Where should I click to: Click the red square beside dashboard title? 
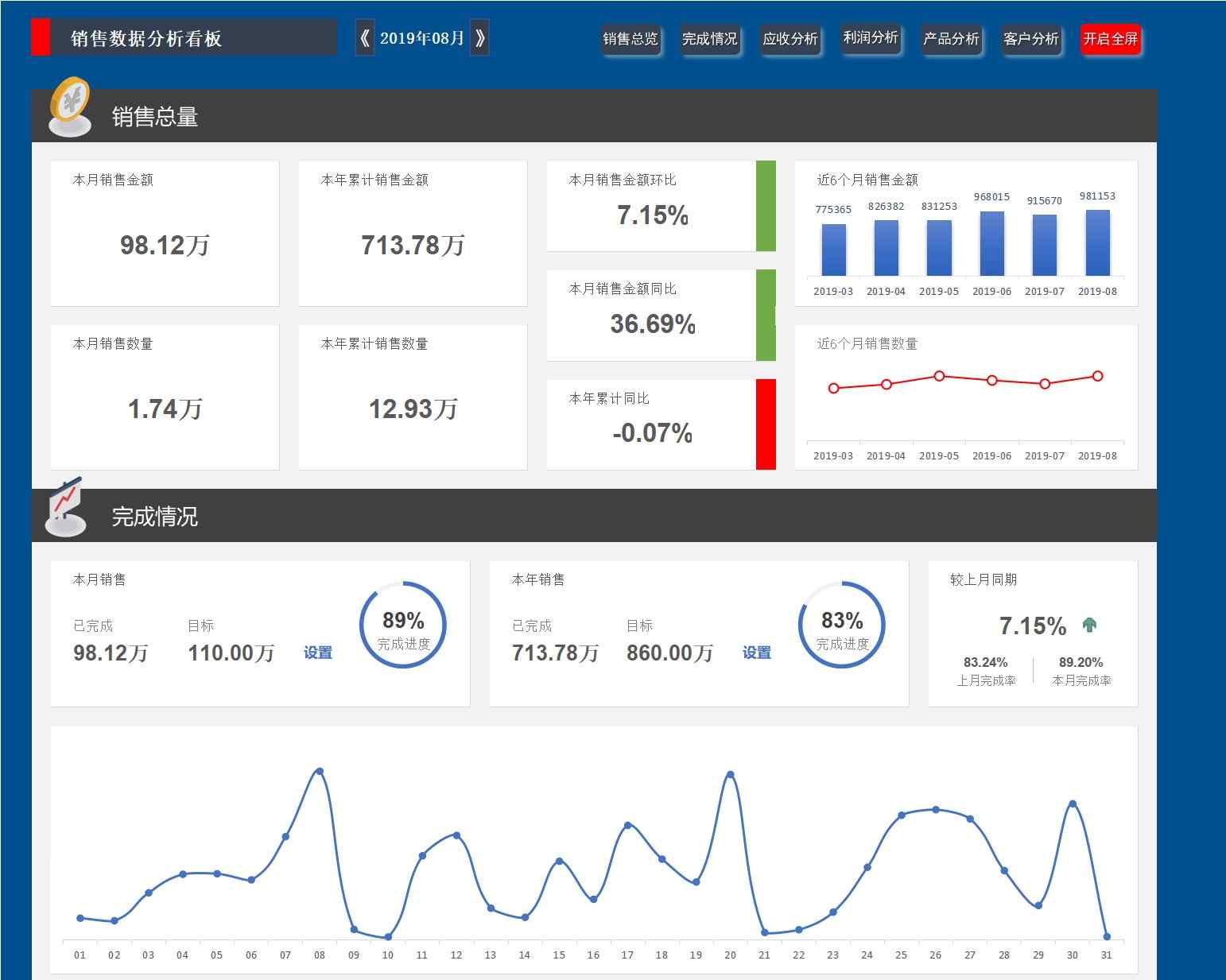tap(40, 37)
